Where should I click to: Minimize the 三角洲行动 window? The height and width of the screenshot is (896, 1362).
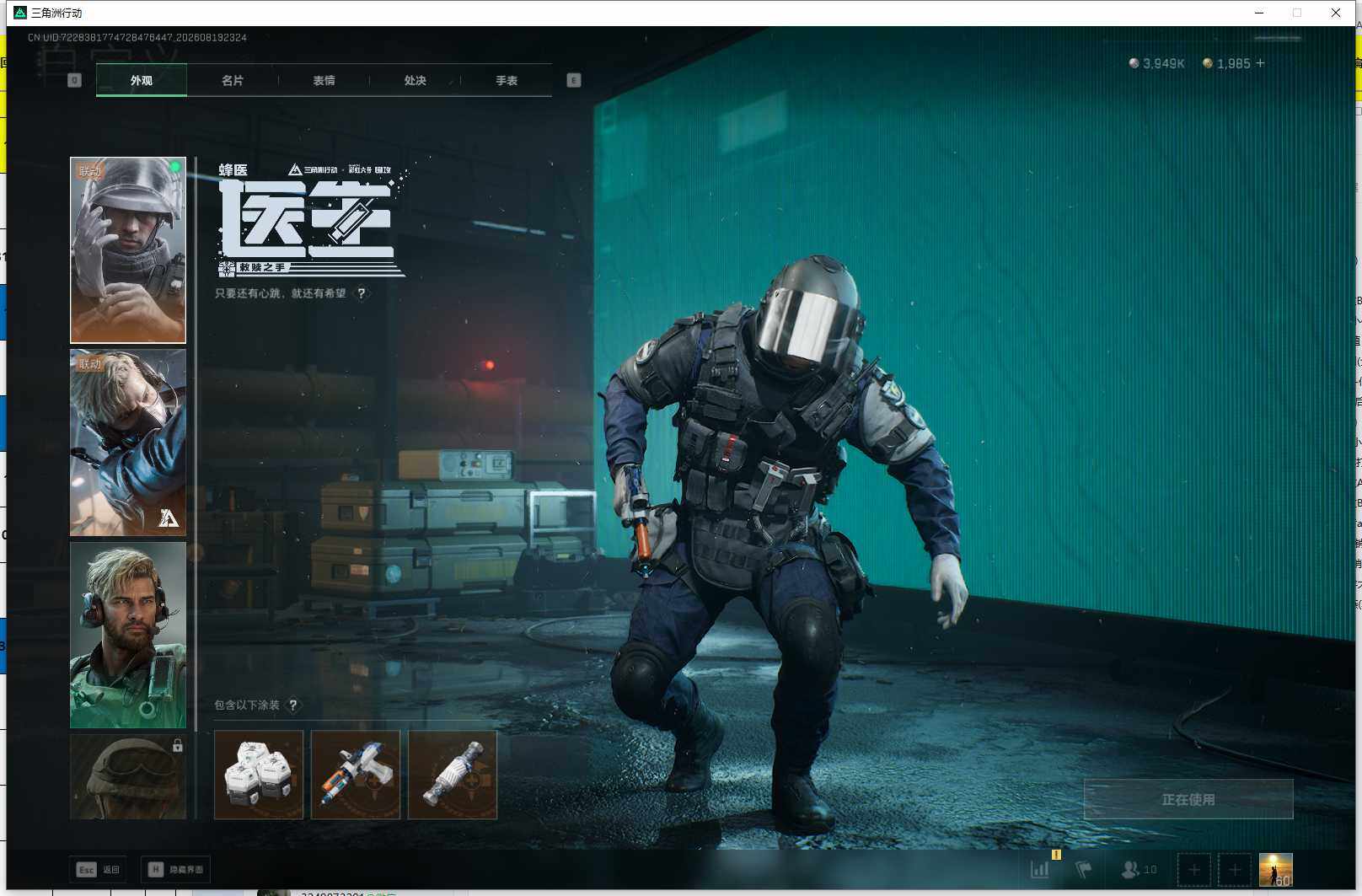pyautogui.click(x=1259, y=13)
